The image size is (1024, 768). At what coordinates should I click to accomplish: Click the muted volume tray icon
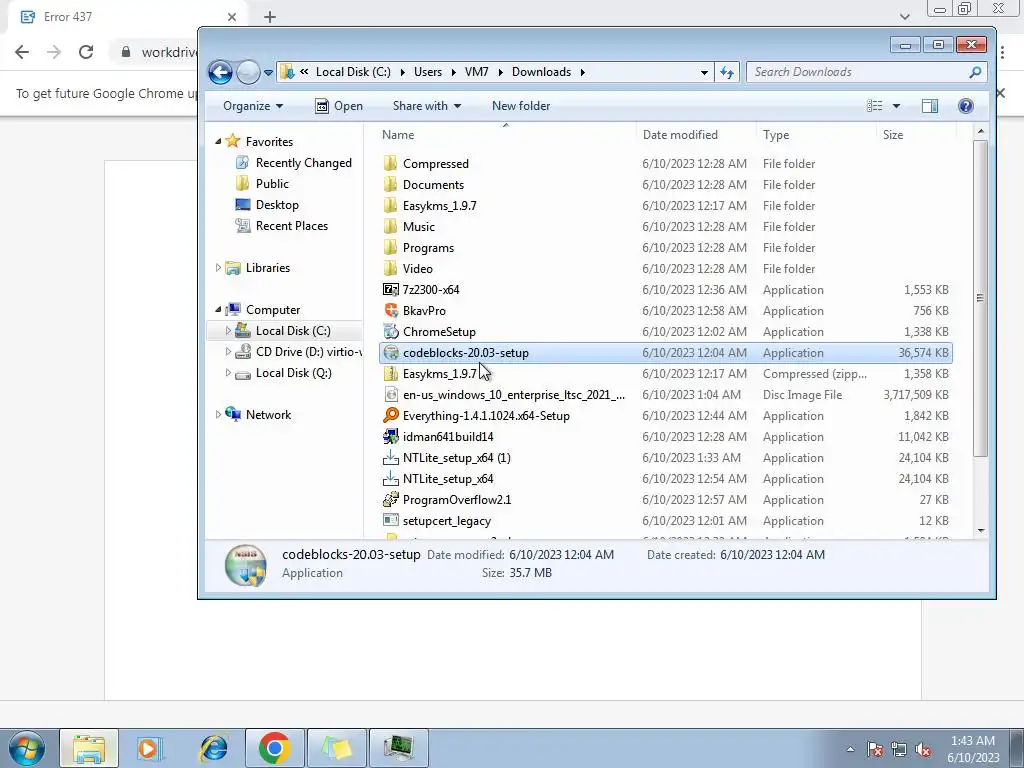[x=923, y=750]
